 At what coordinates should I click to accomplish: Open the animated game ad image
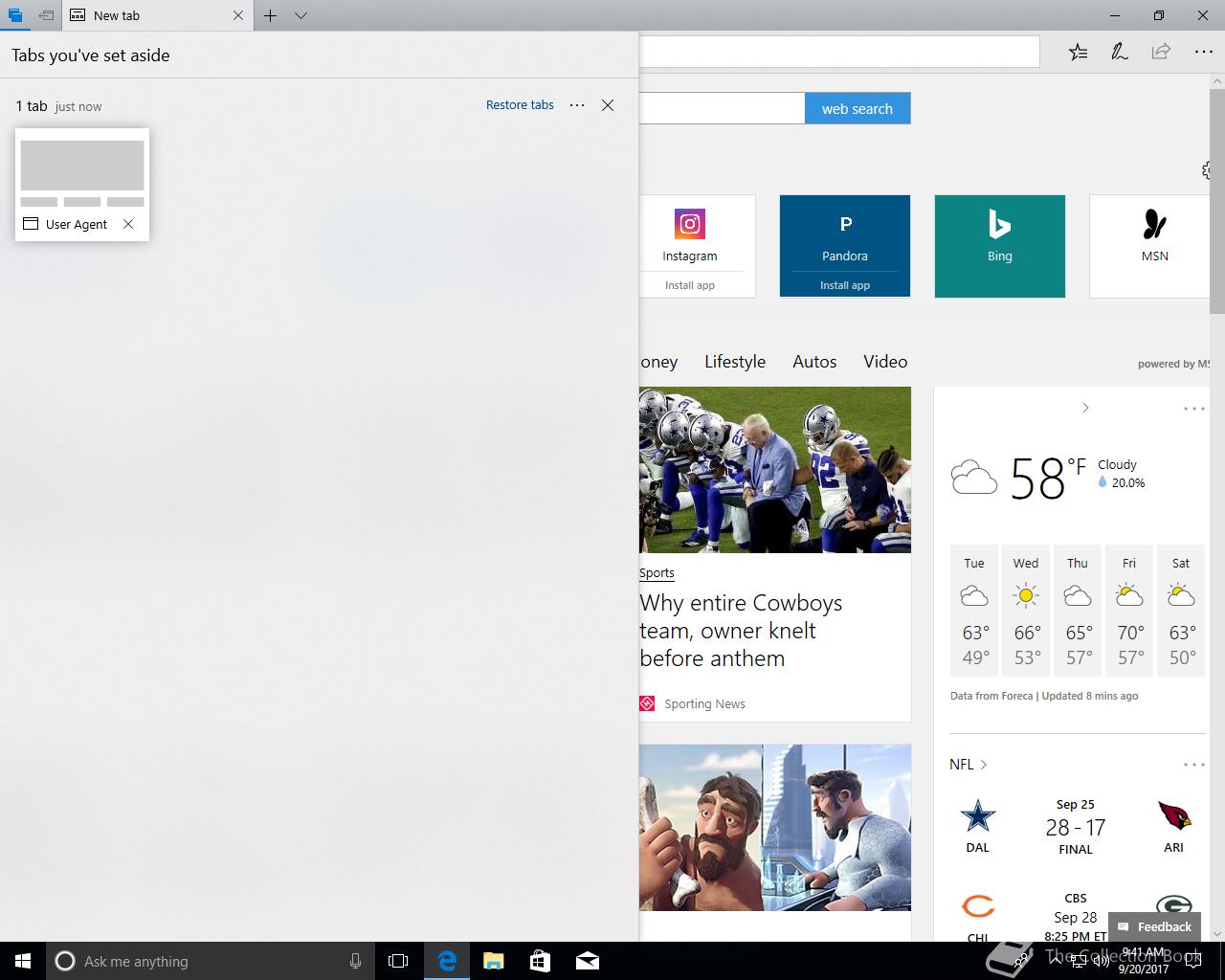tap(775, 828)
